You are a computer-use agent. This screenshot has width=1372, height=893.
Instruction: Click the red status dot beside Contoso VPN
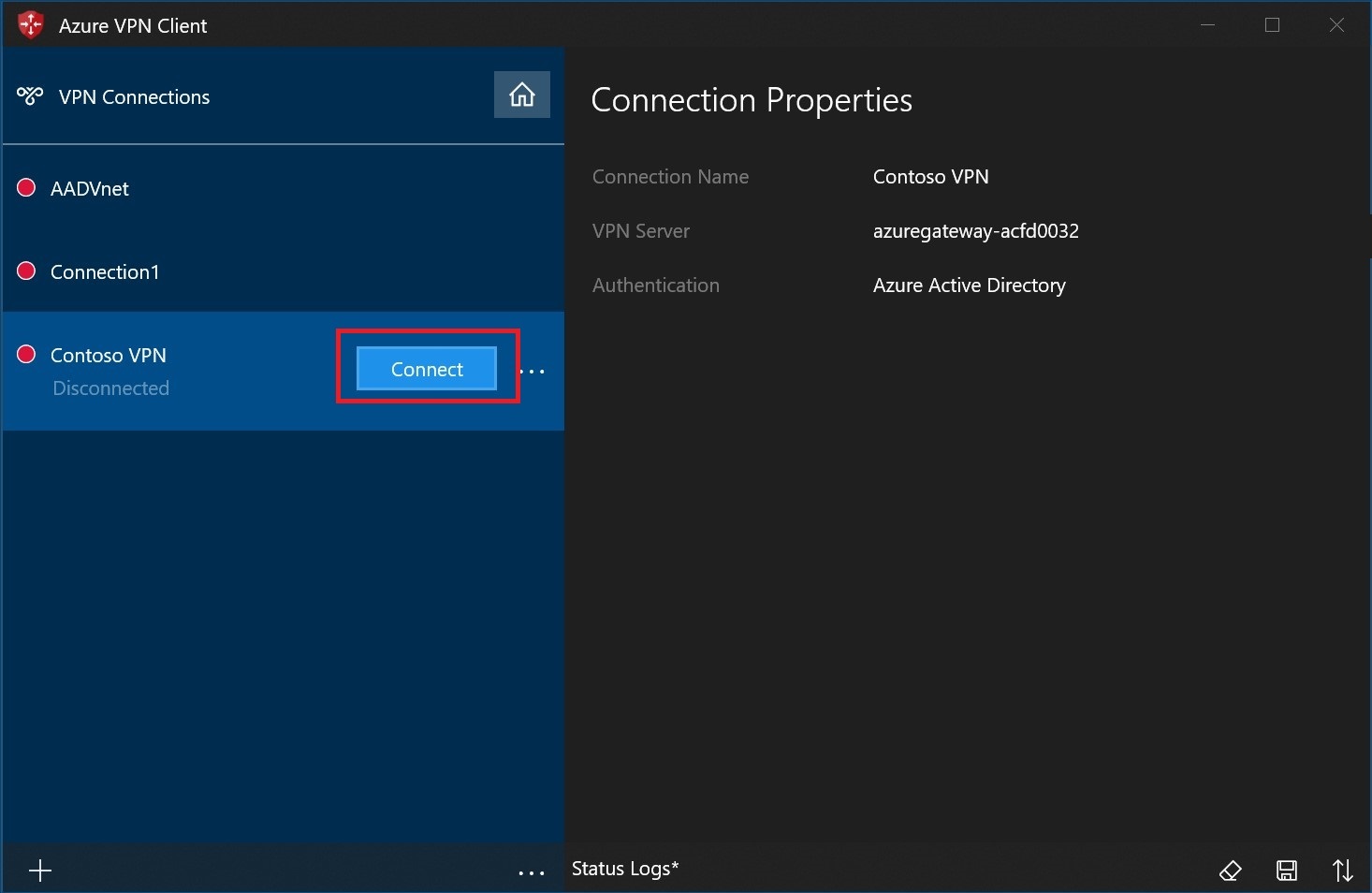point(27,354)
